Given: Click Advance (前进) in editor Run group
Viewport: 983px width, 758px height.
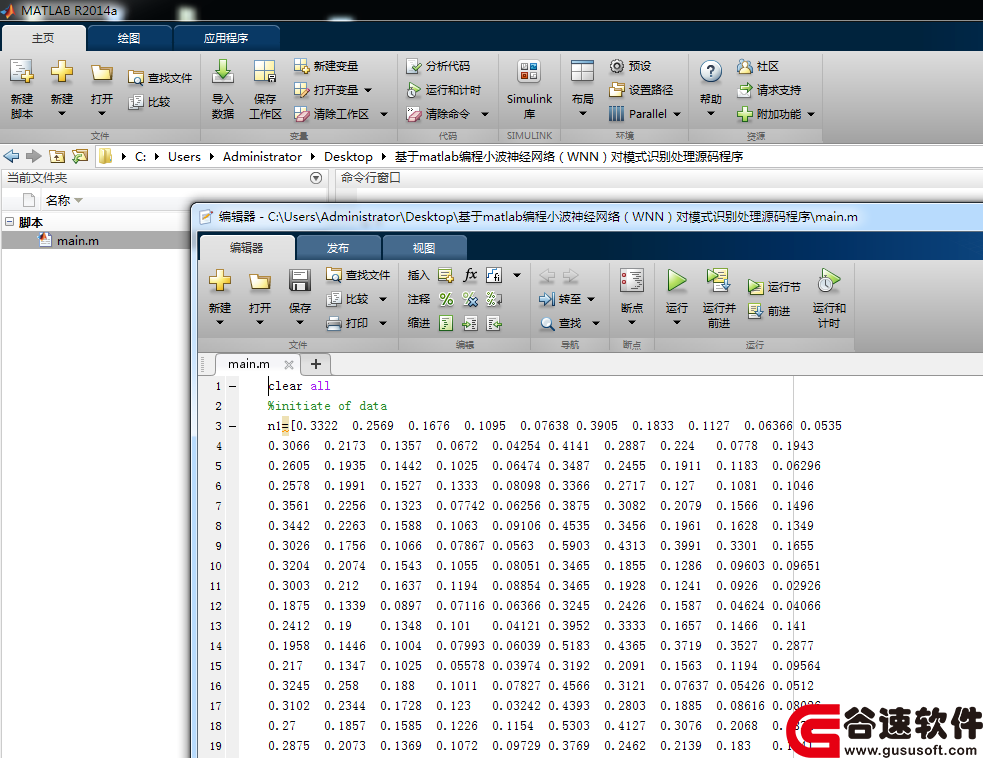Looking at the screenshot, I should tap(769, 311).
